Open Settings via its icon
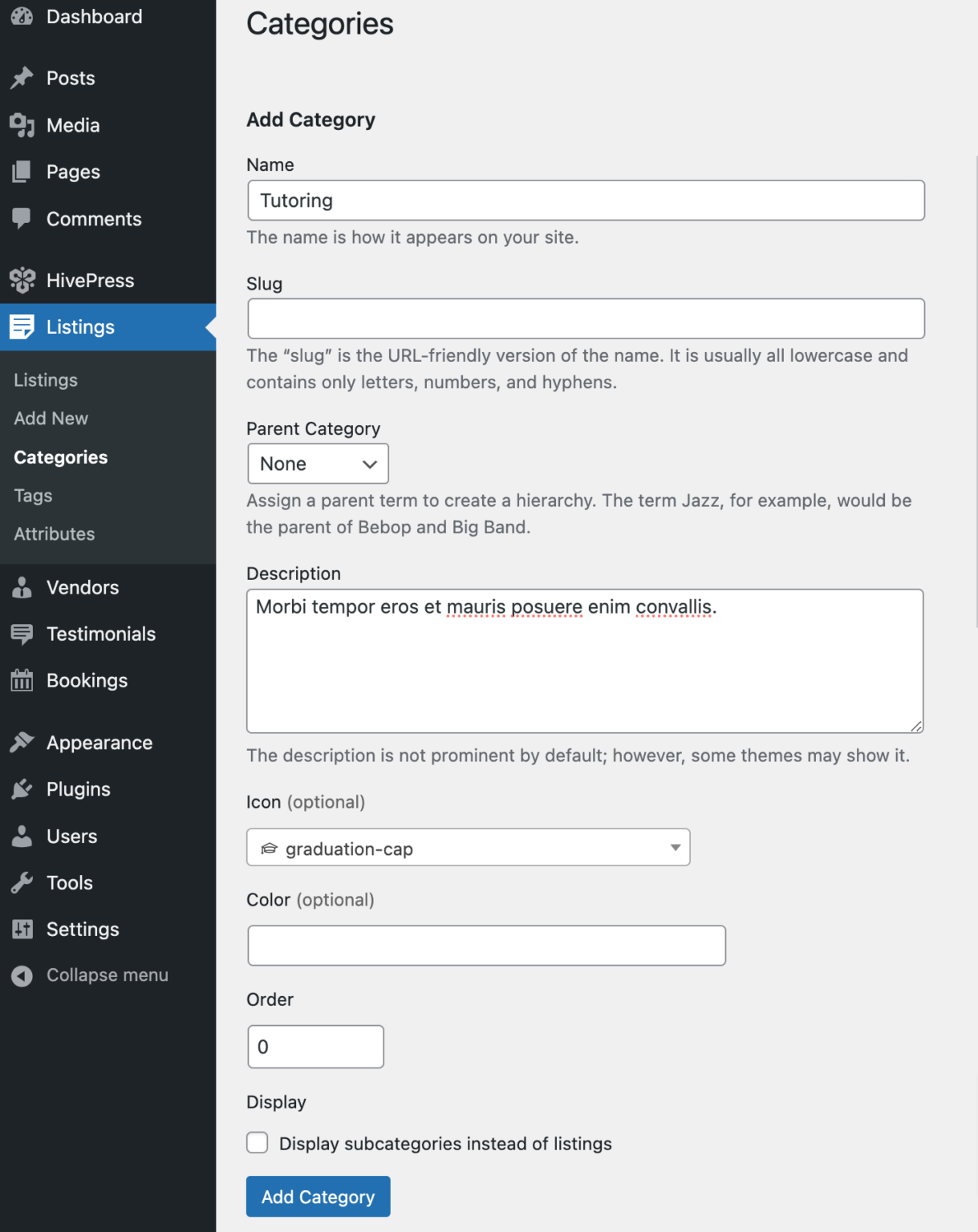 [x=21, y=929]
